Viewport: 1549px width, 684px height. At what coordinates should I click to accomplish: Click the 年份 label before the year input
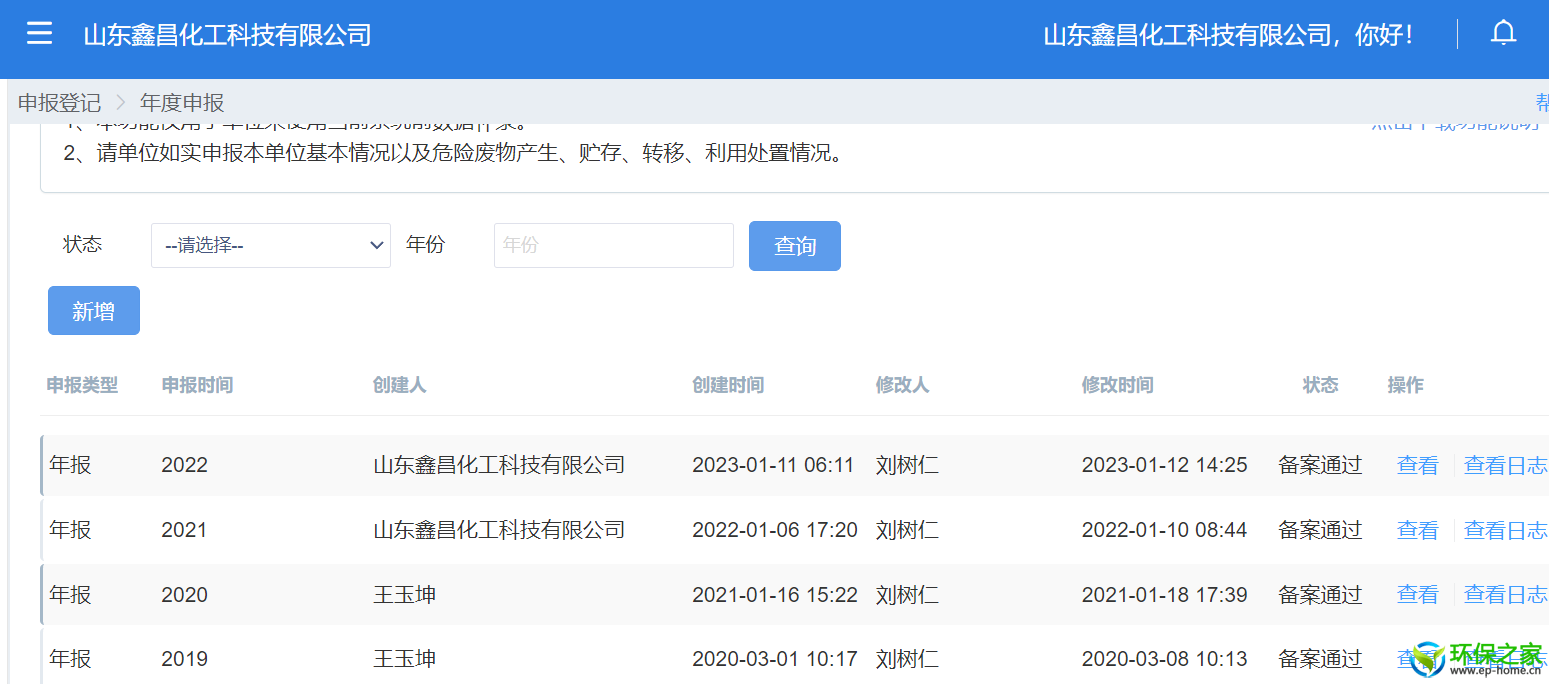pos(425,244)
